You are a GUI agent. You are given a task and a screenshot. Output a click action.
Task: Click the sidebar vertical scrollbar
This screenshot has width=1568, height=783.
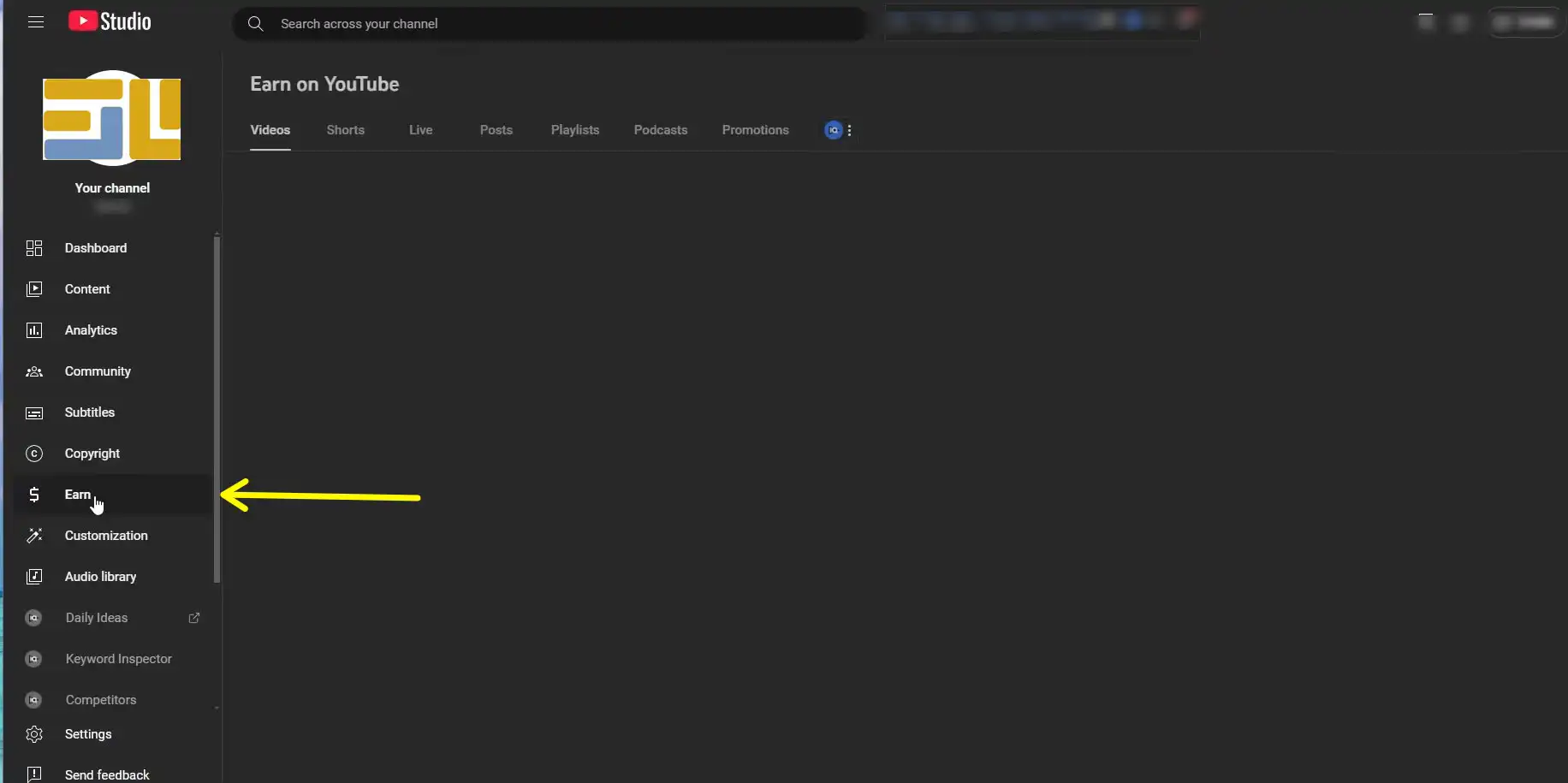click(217, 409)
